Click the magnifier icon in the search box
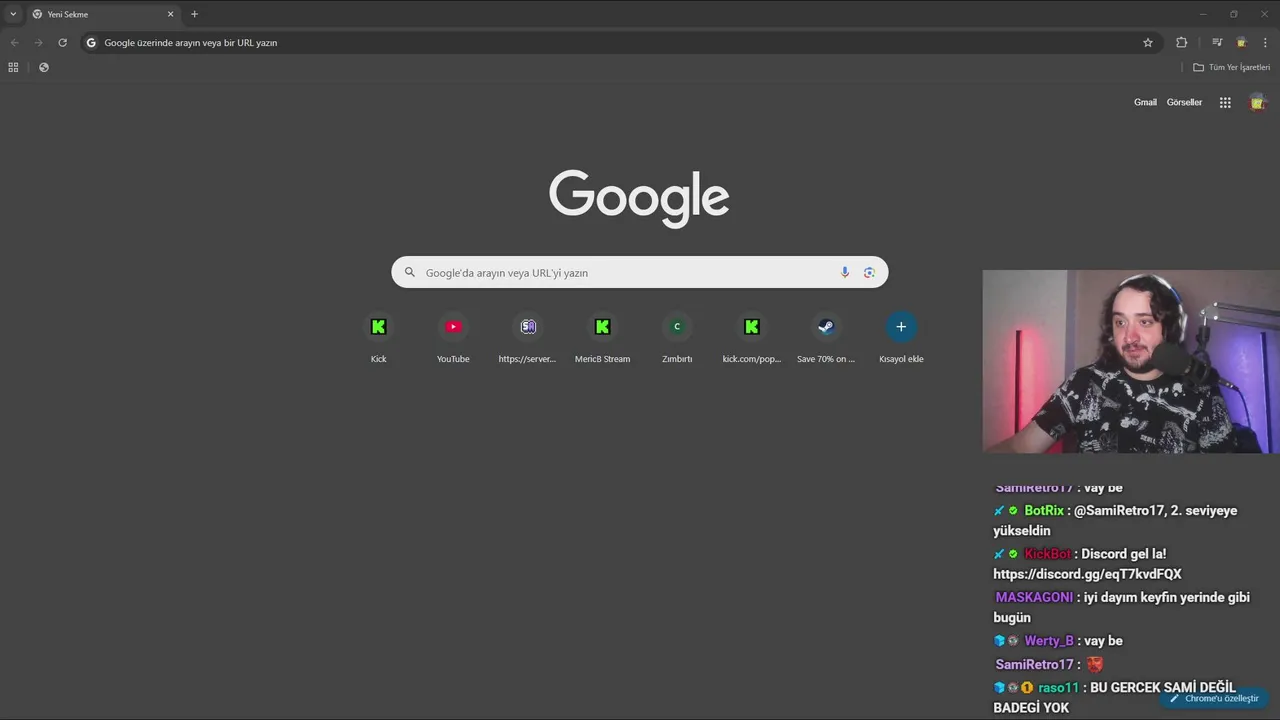Viewport: 1280px width, 720px height. click(x=409, y=272)
